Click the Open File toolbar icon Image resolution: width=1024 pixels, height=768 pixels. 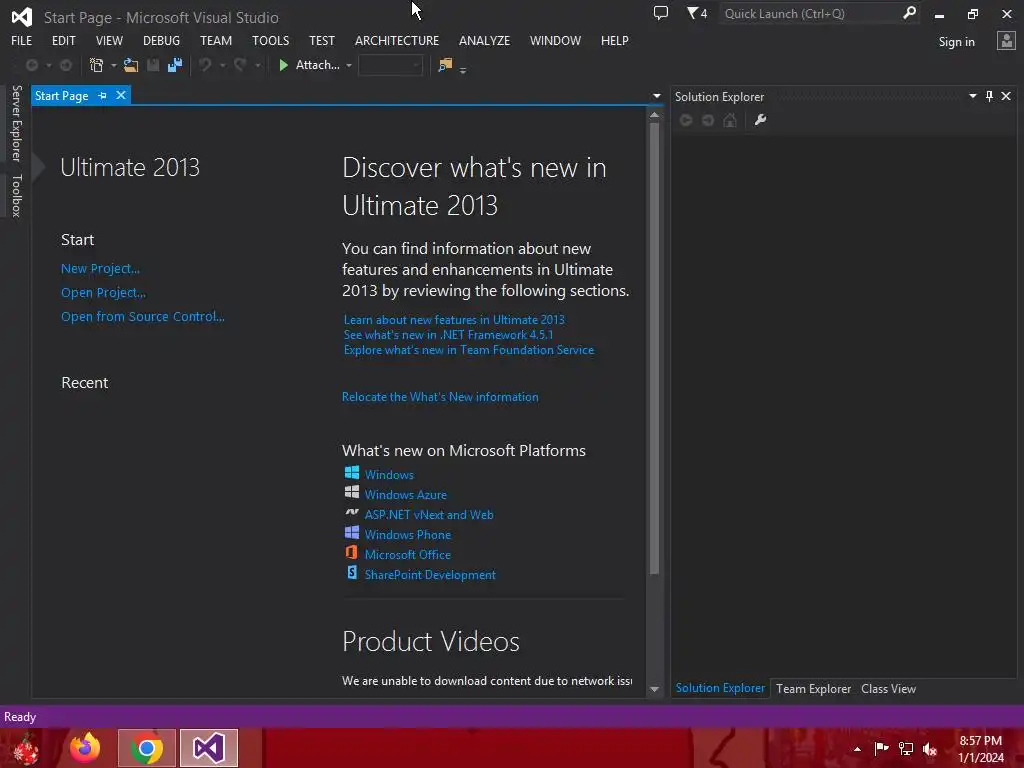click(131, 65)
